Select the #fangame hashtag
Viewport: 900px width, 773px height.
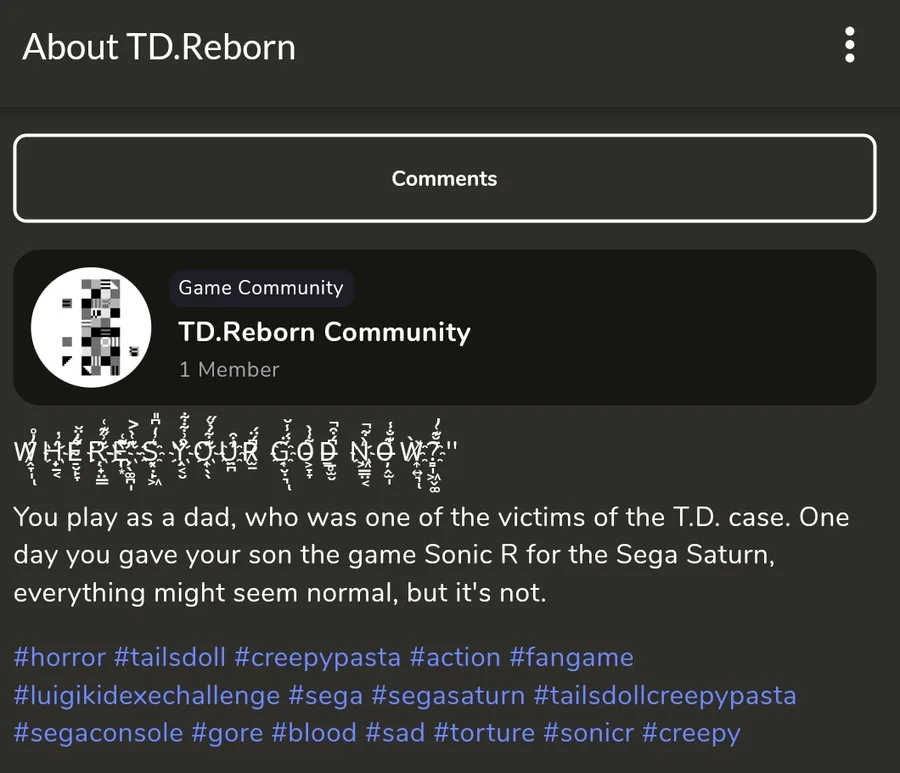(x=572, y=658)
